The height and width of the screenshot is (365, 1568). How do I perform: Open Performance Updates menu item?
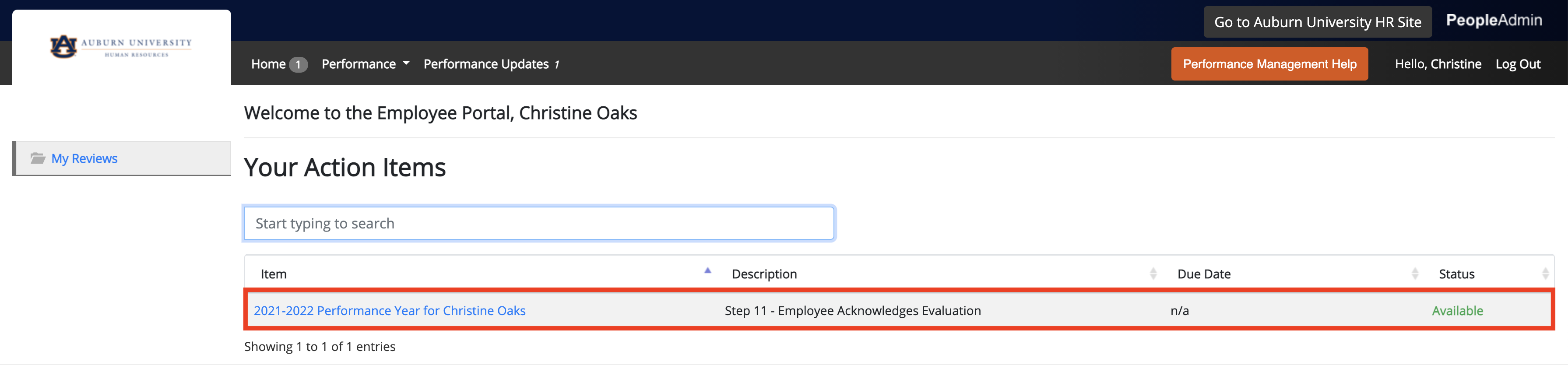491,64
